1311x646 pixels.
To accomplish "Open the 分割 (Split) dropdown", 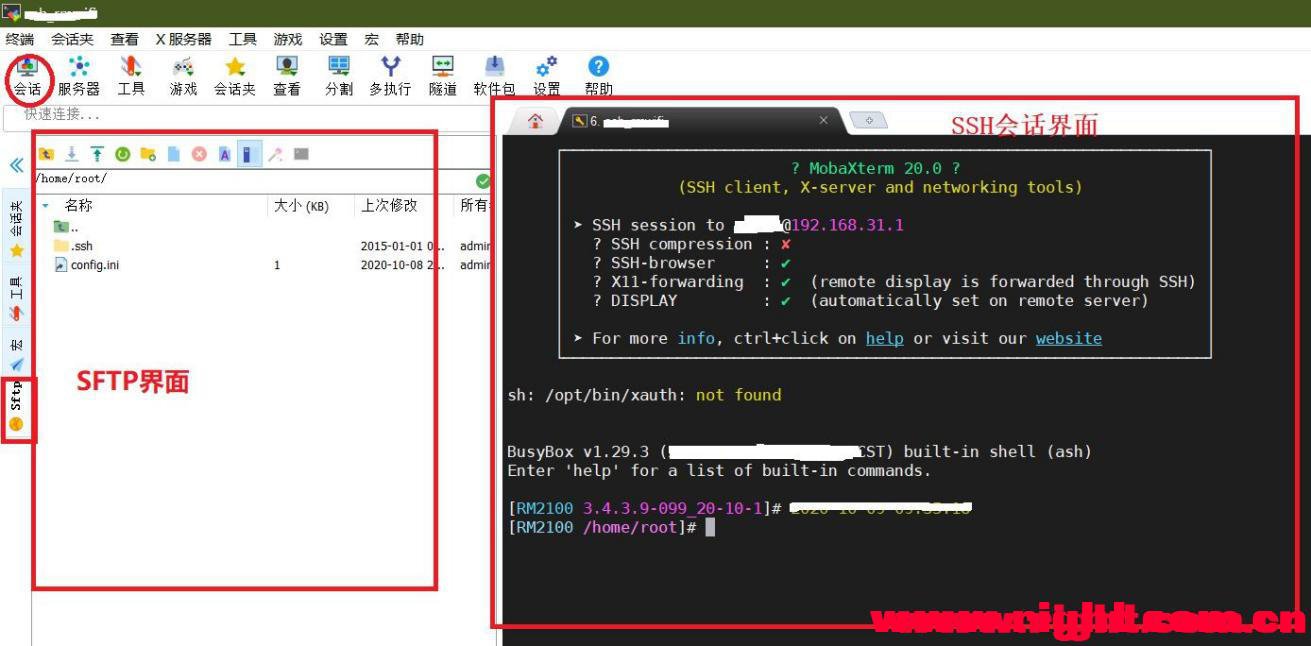I will click(339, 76).
